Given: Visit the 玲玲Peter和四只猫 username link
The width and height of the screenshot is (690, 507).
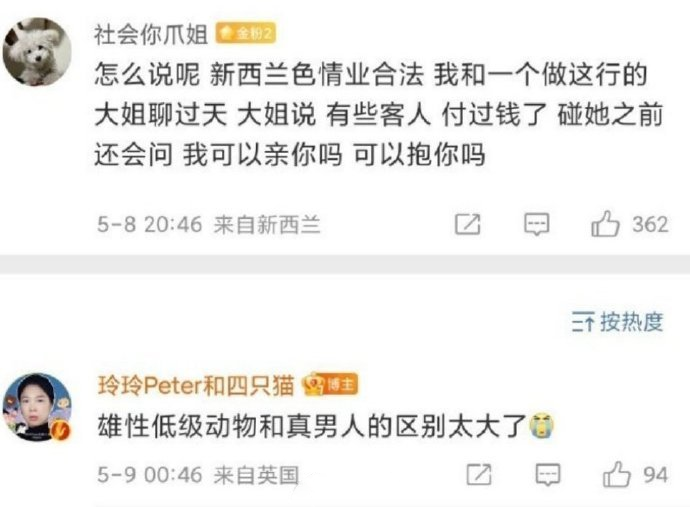Looking at the screenshot, I should (x=196, y=386).
